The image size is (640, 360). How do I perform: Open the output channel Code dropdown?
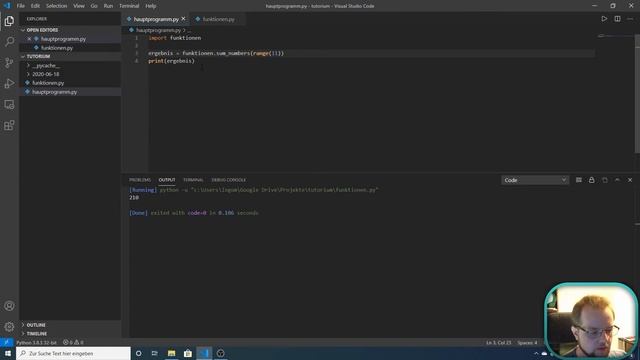535,180
